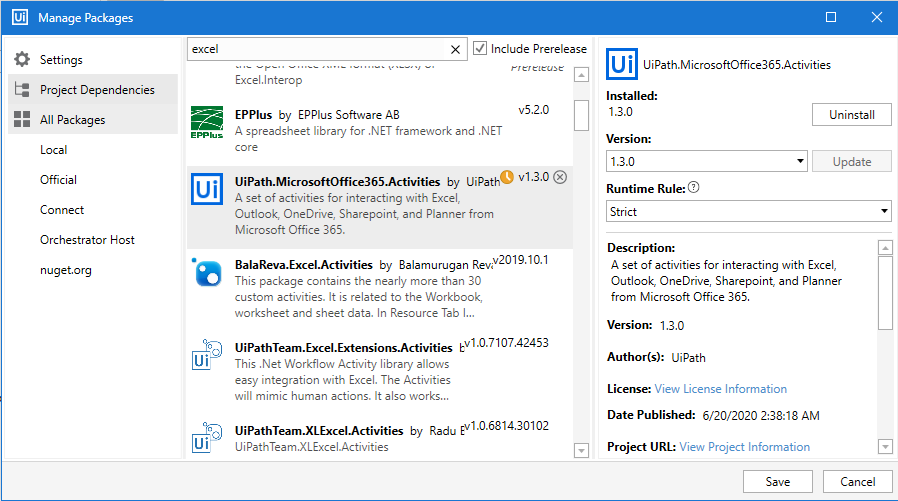Open View License Information link
The image size is (898, 501).
click(x=720, y=389)
